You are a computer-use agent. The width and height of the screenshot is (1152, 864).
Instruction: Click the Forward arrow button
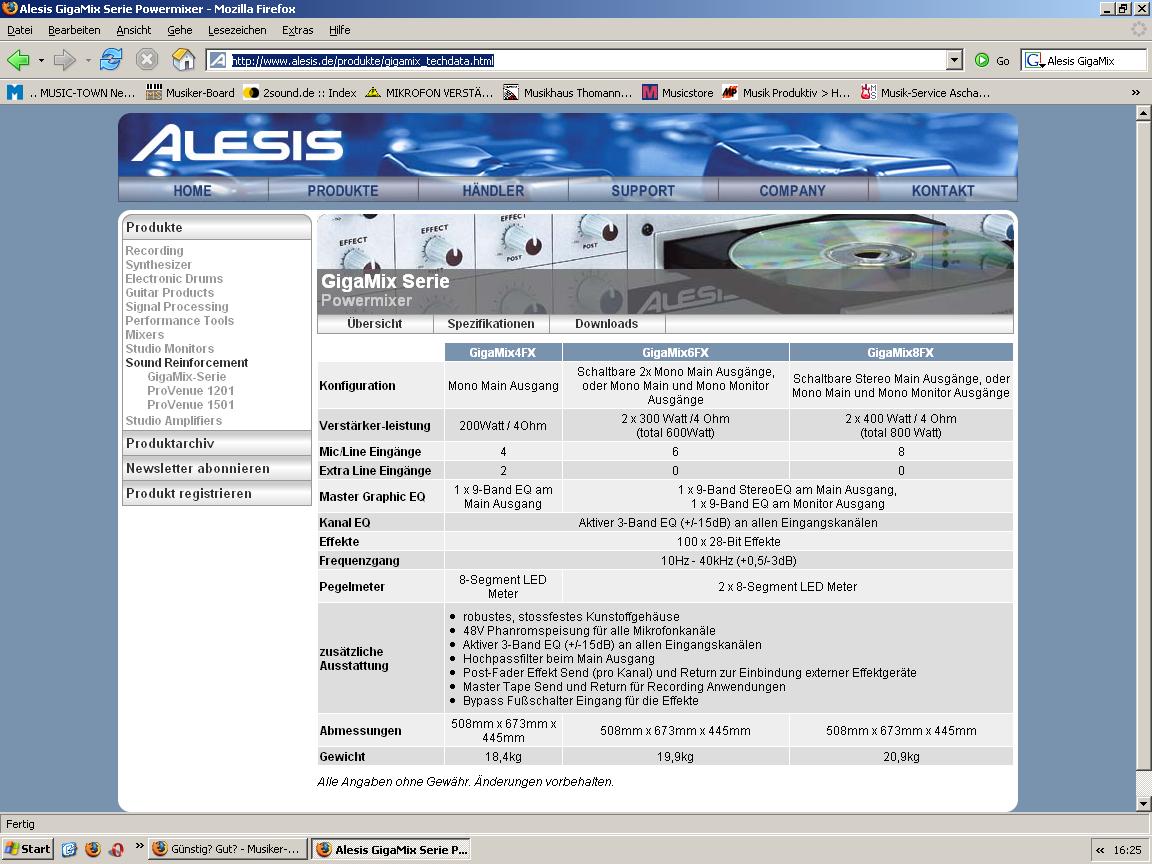pos(65,60)
